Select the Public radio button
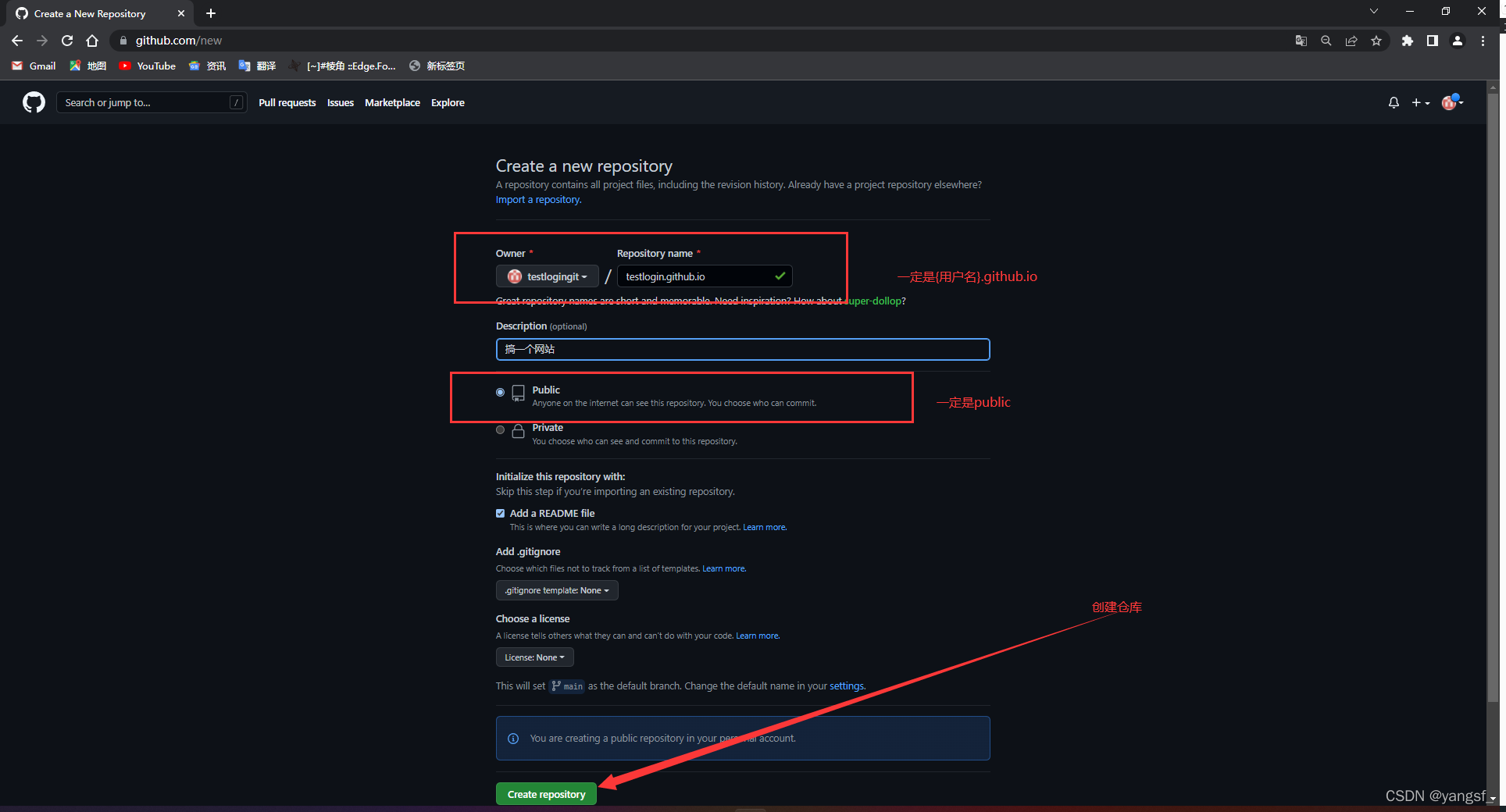This screenshot has height=812, width=1506. (501, 392)
